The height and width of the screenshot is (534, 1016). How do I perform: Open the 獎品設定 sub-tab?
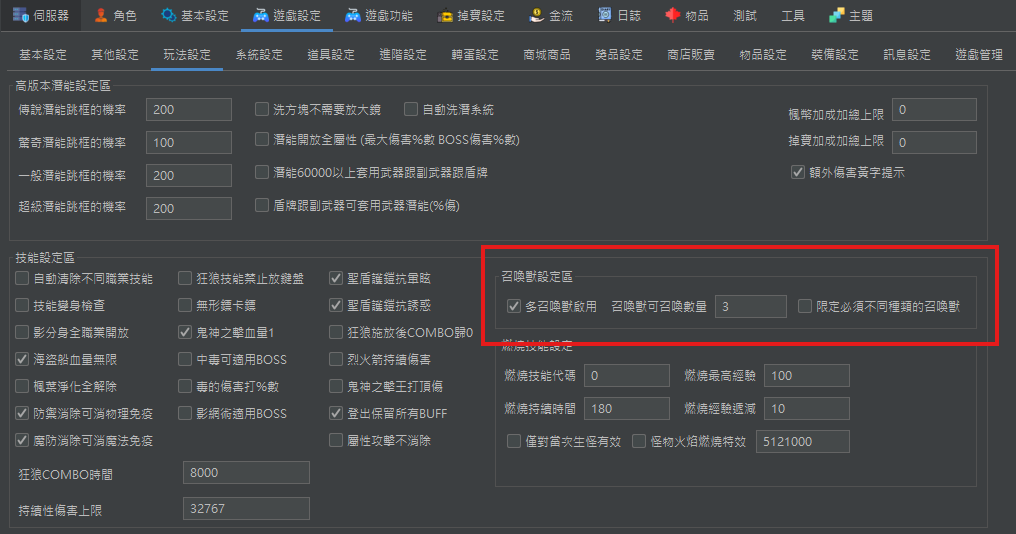pyautogui.click(x=619, y=54)
